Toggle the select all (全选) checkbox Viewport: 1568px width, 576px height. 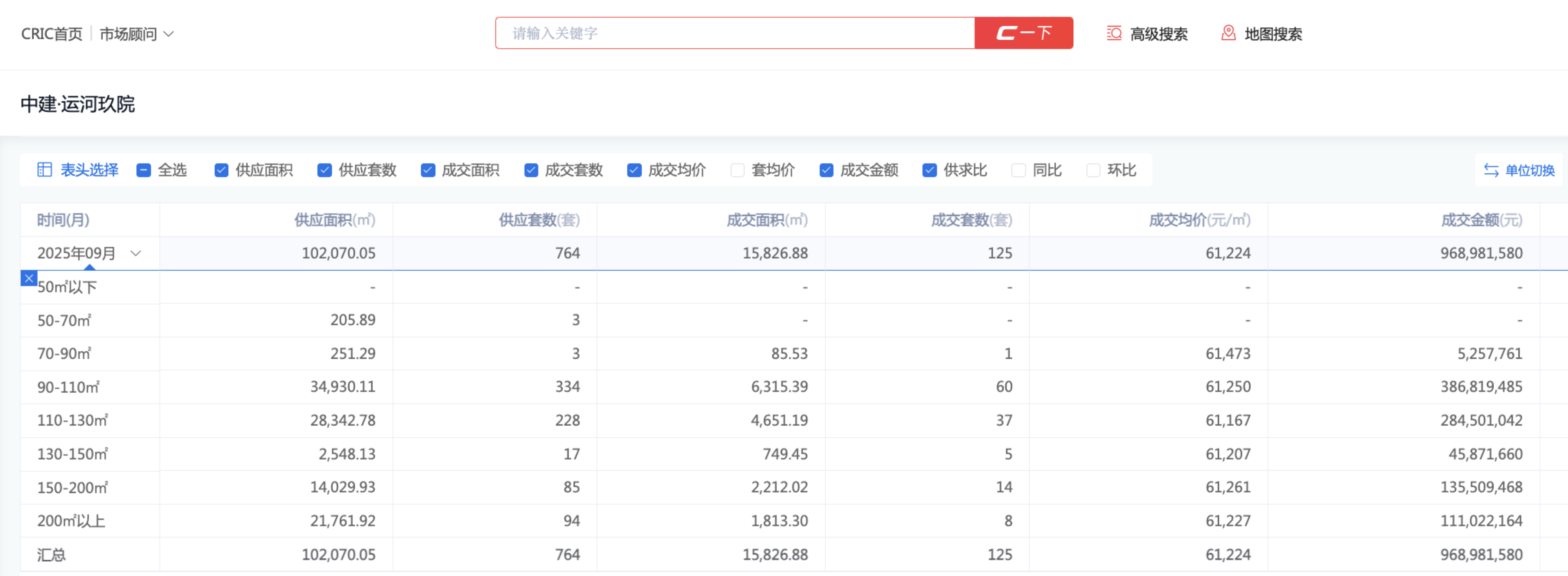pos(144,170)
